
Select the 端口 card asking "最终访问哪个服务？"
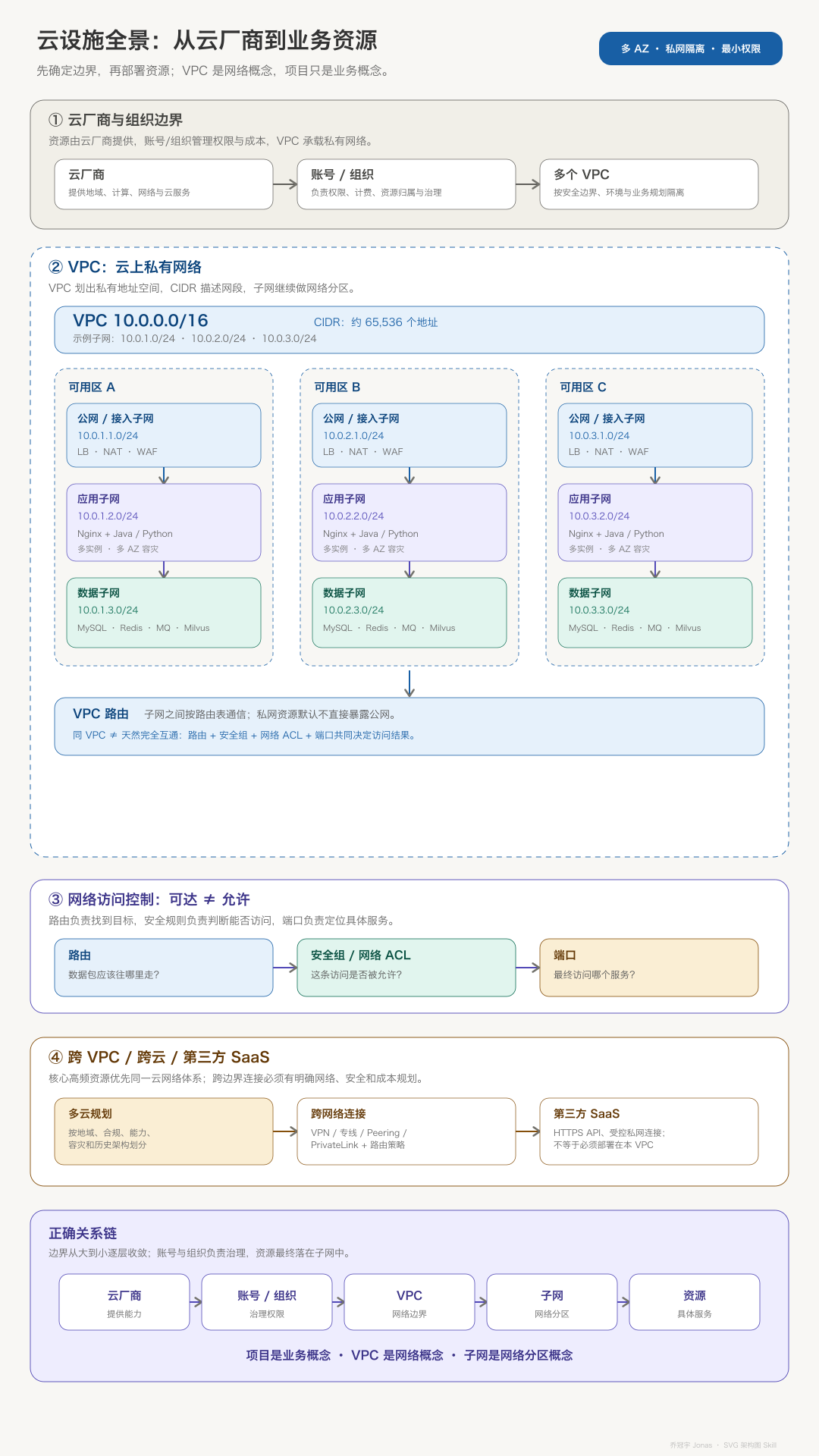(649, 968)
